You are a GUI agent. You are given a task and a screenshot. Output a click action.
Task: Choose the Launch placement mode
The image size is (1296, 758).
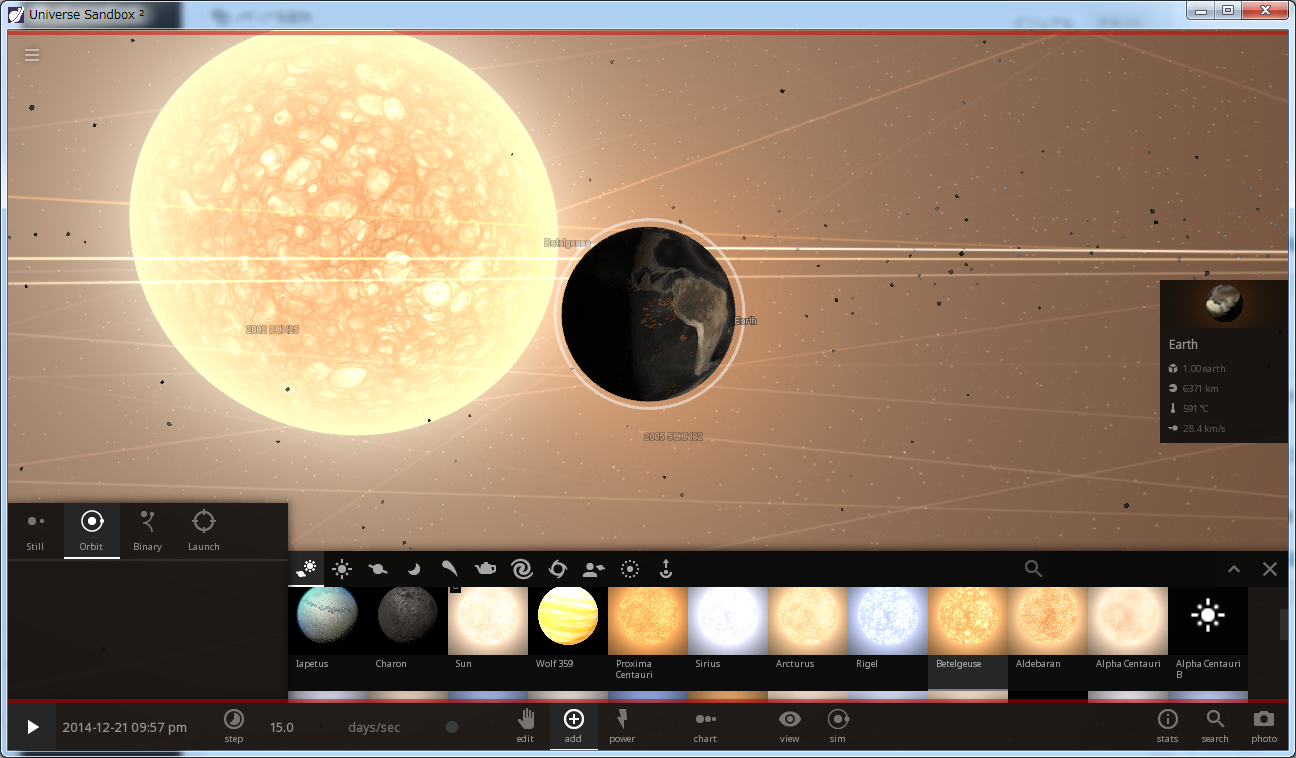click(x=203, y=530)
